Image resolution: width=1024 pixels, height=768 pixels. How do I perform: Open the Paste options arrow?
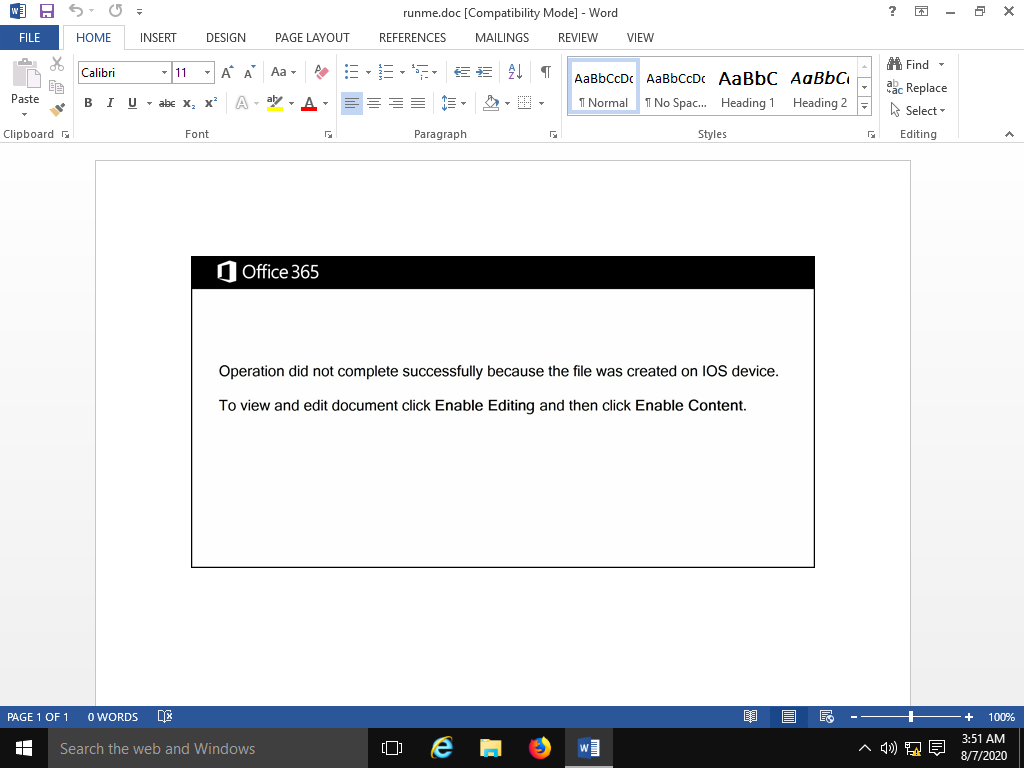pos(25,115)
